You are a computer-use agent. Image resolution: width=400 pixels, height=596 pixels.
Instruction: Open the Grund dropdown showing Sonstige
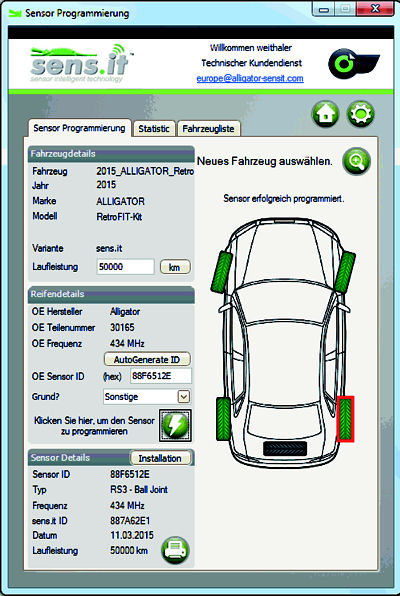tap(147, 397)
